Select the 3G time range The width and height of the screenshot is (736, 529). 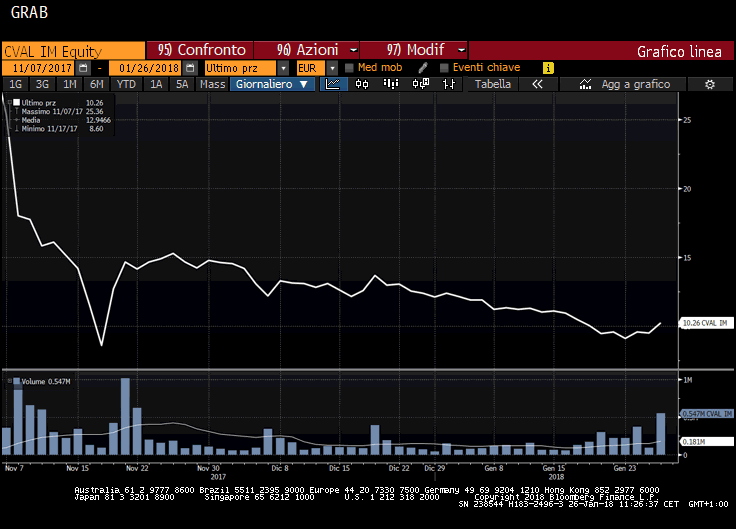pos(42,84)
